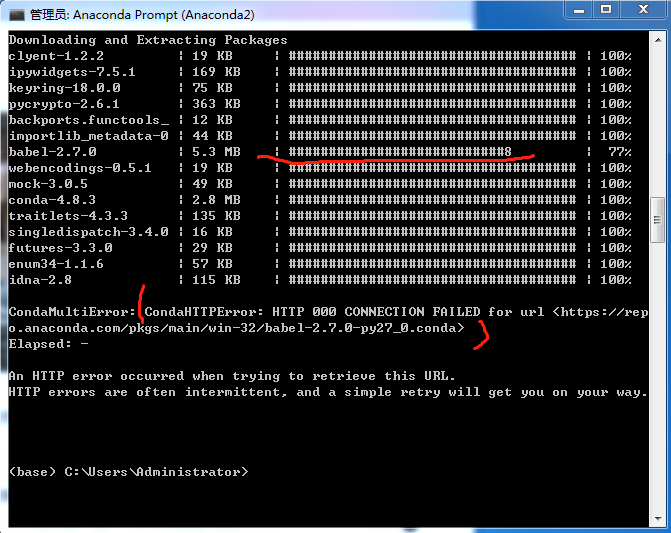
Task: Click the Elapsed line in the console output
Action: coord(48,344)
